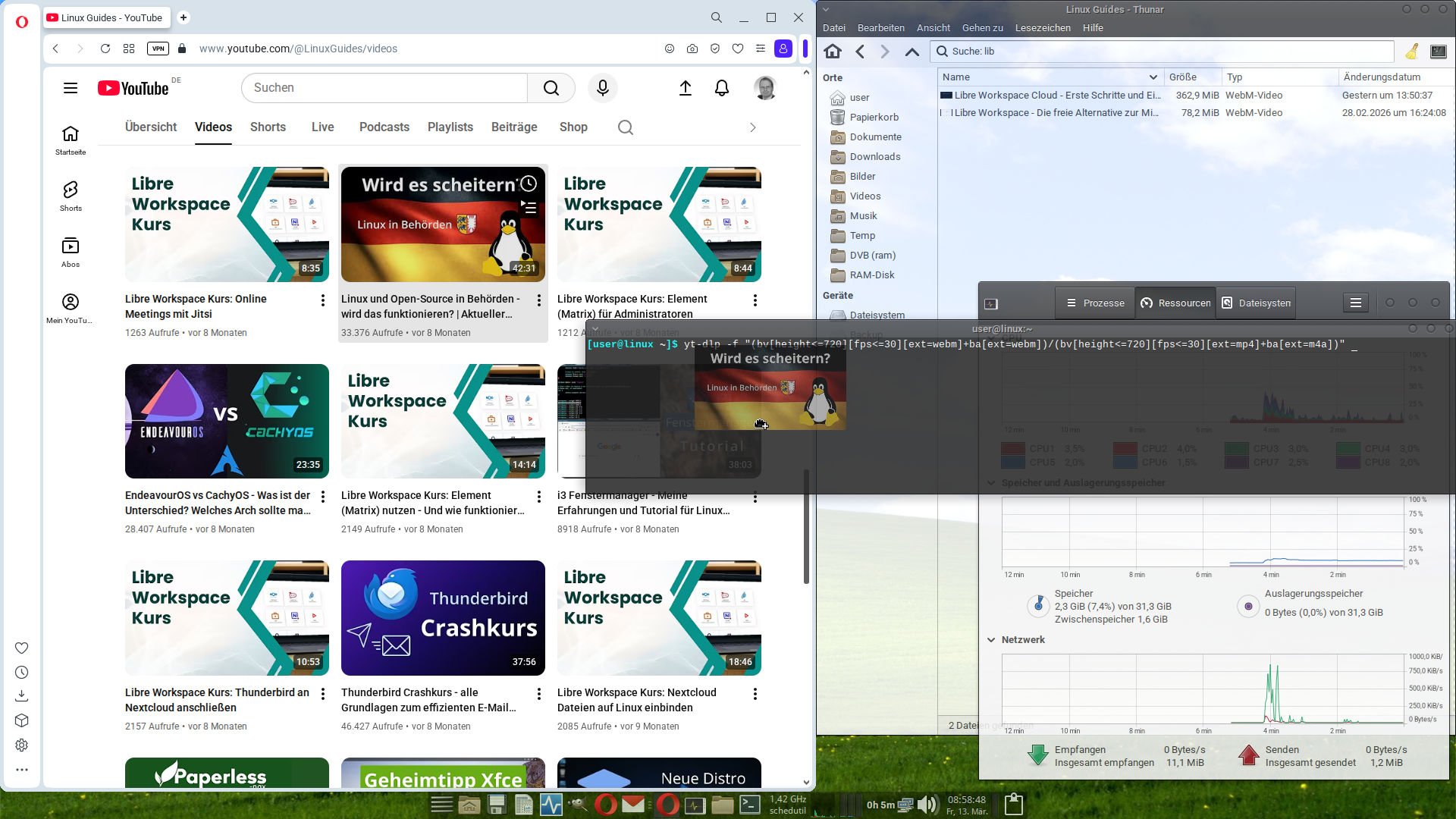The height and width of the screenshot is (819, 1456).
Task: Click the YouTube upload icon
Action: pos(685,88)
